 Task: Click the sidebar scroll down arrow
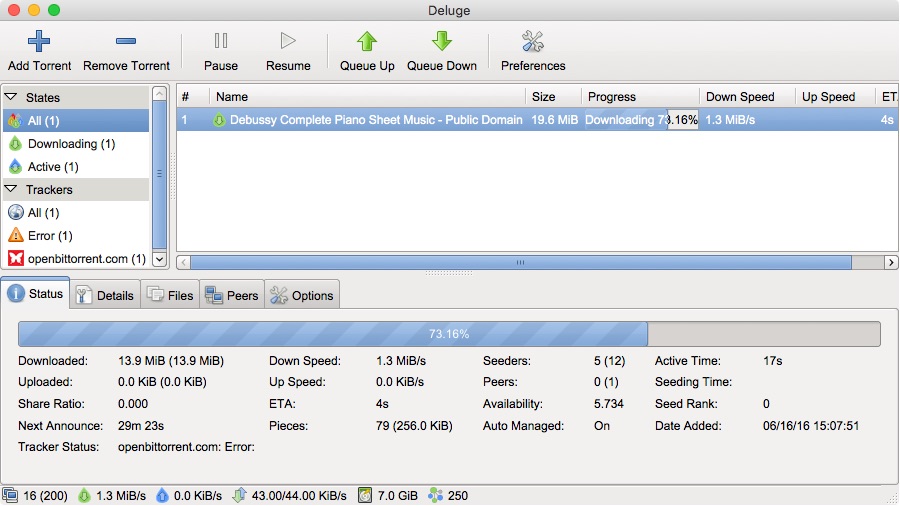[160, 259]
